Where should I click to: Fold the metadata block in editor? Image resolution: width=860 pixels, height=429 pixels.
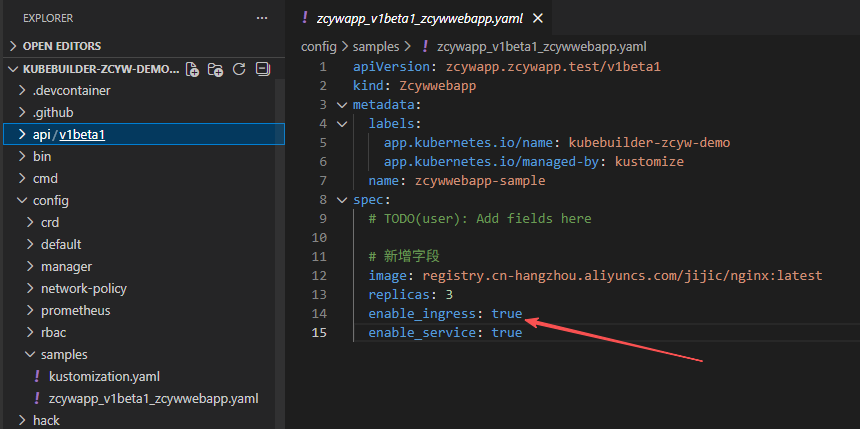pos(342,105)
